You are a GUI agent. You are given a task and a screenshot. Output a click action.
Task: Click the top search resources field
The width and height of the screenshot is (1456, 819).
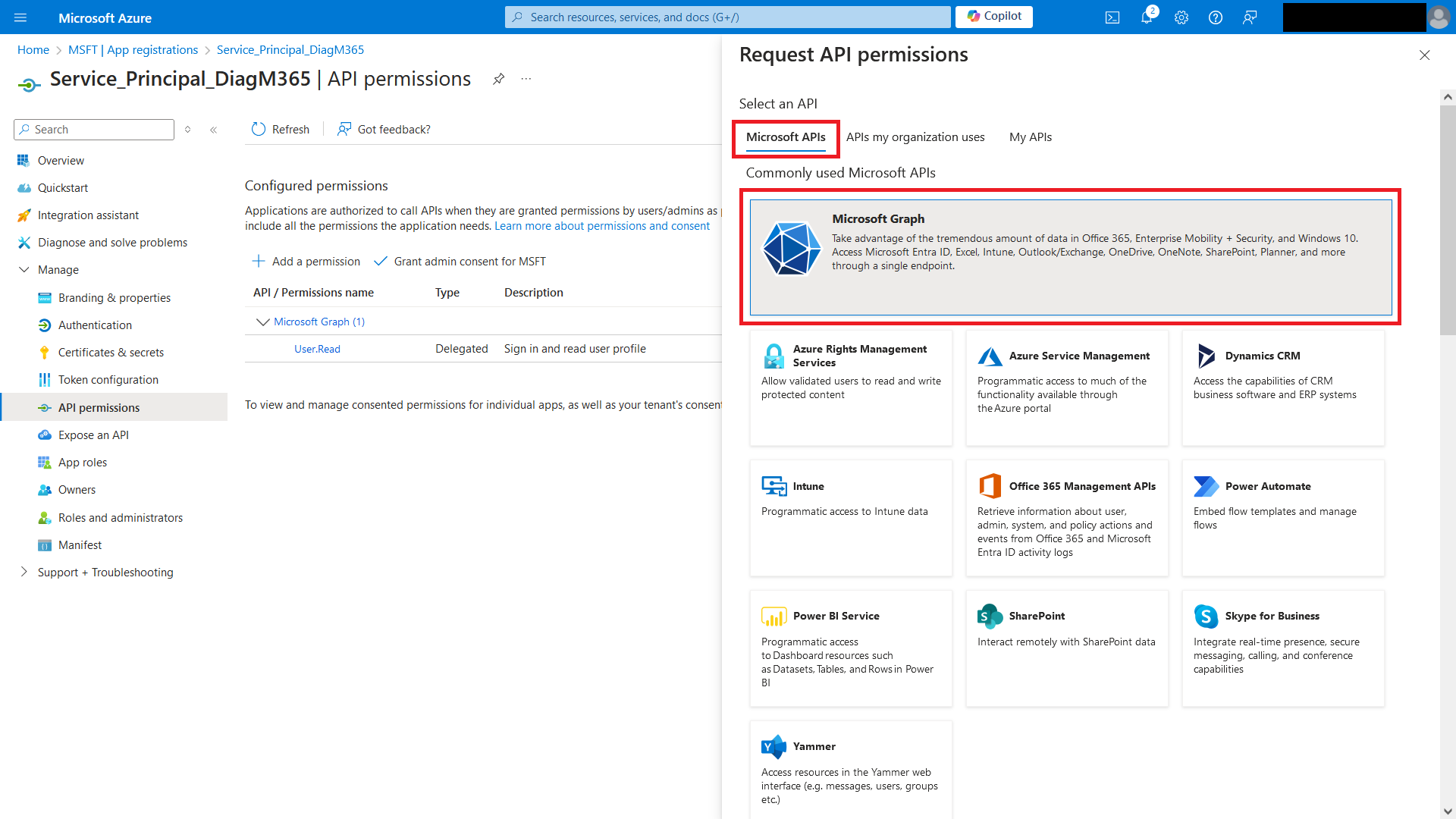[728, 17]
